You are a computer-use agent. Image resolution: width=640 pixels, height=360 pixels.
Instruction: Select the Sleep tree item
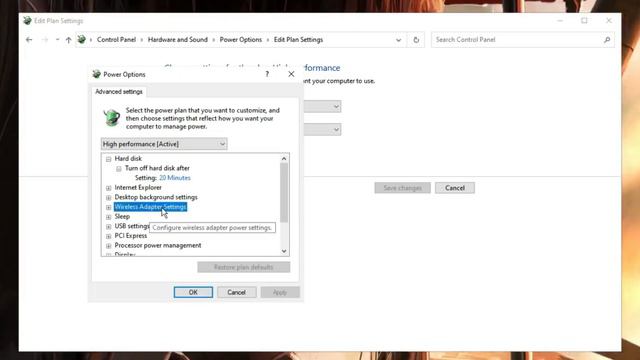122,216
